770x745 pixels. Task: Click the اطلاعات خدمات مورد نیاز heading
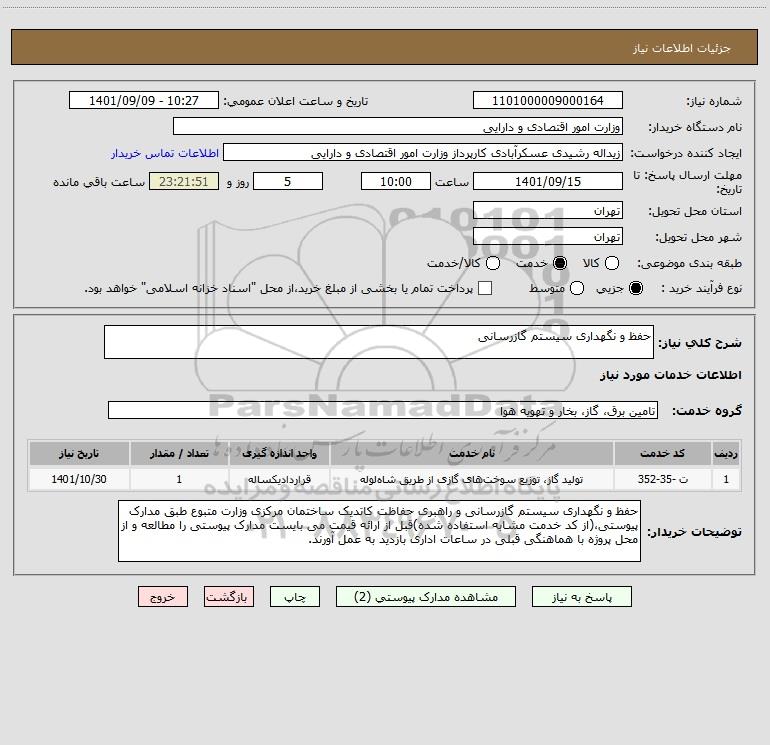coord(671,375)
